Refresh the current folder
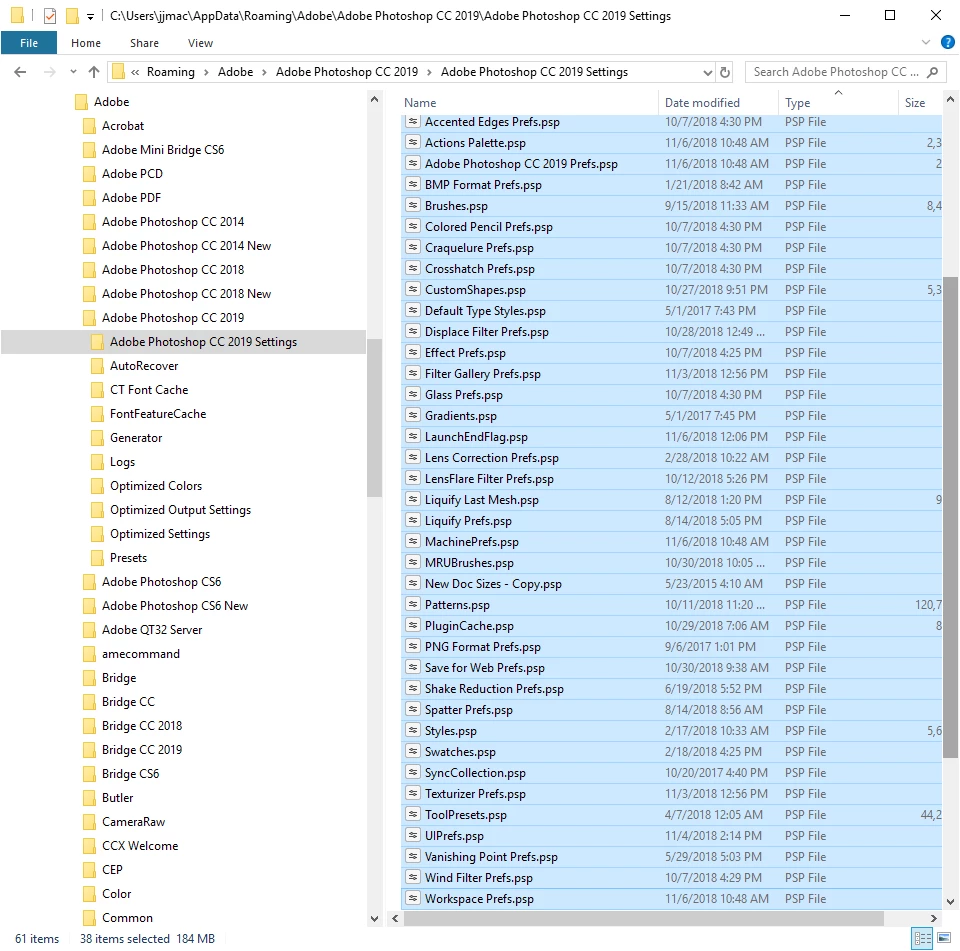 [725, 72]
